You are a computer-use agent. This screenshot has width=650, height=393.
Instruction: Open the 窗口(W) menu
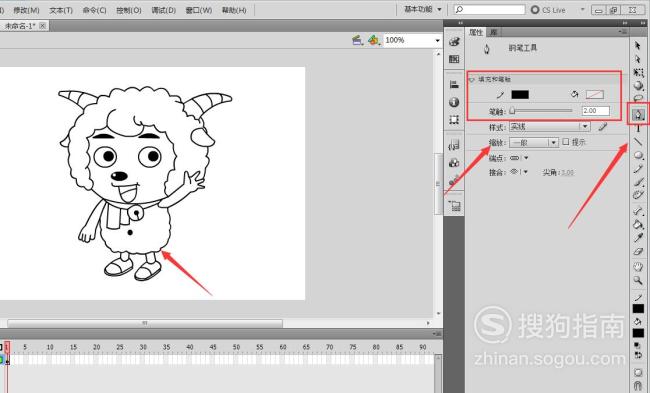(x=199, y=10)
